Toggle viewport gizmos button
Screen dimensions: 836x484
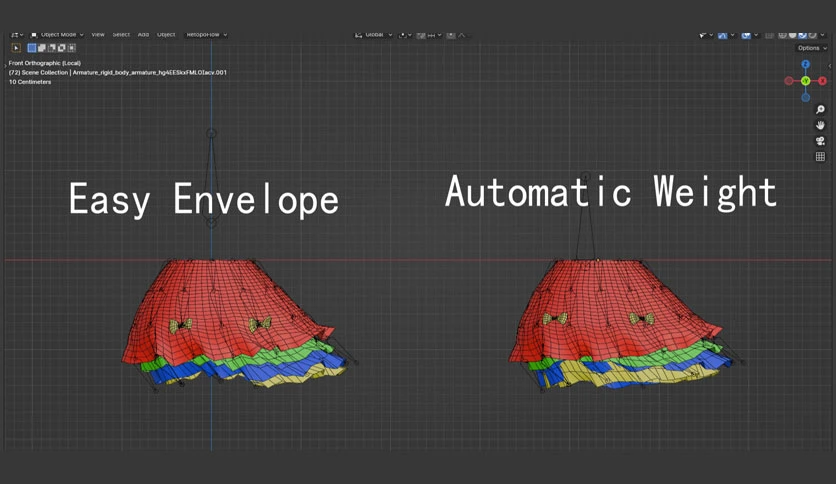coord(722,35)
